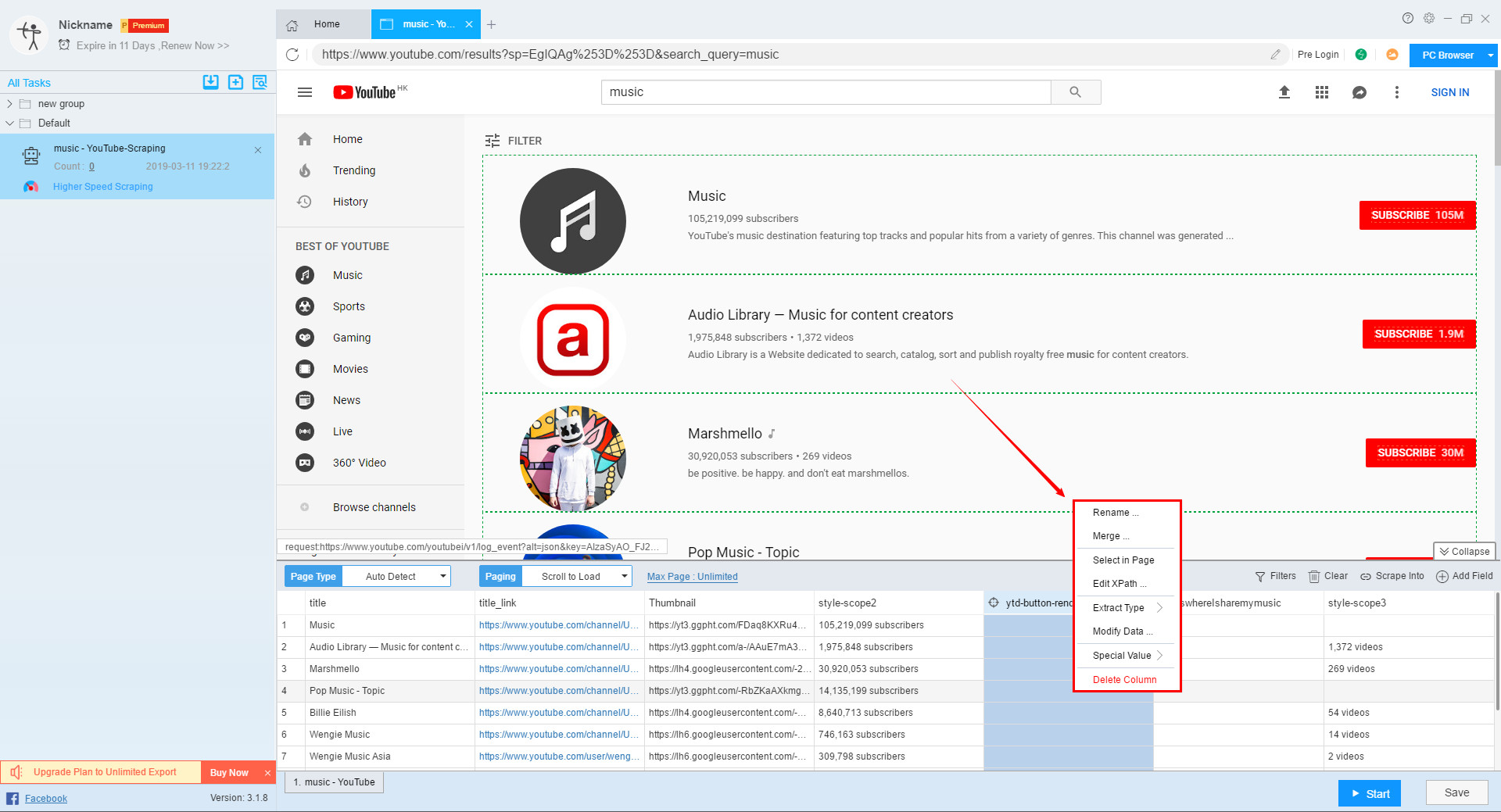Click the reload page icon

click(x=292, y=55)
